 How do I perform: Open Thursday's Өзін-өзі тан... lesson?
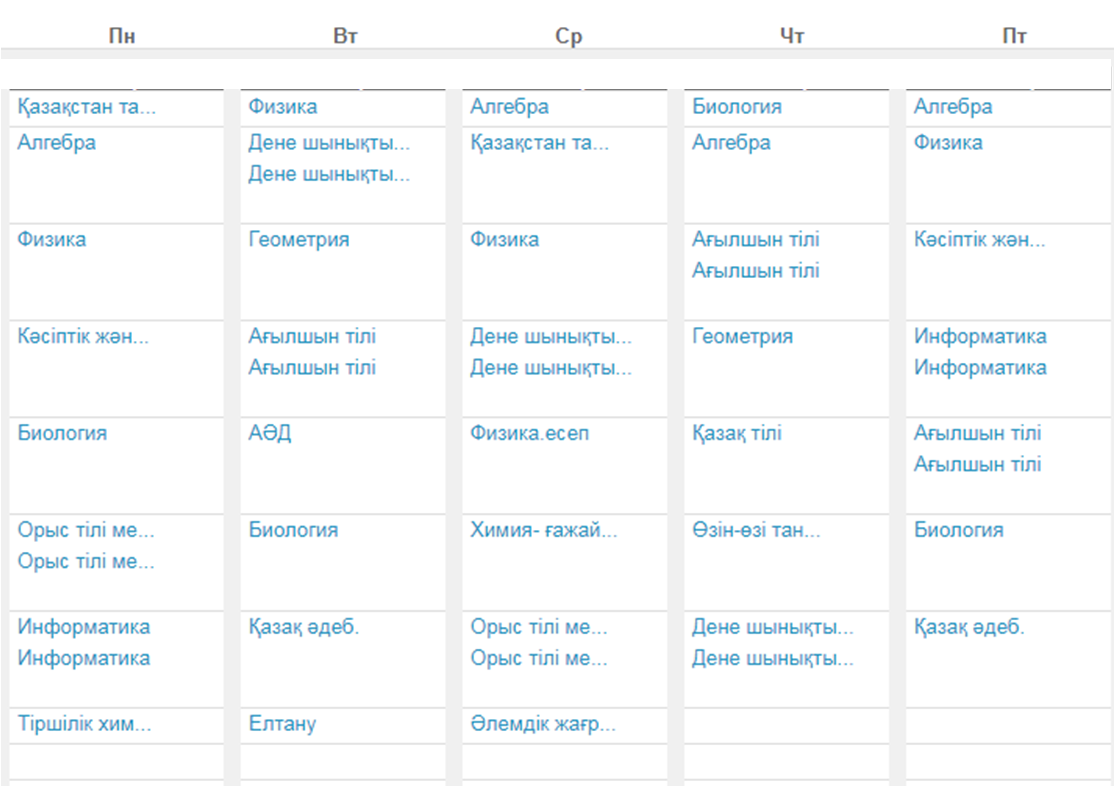click(756, 530)
